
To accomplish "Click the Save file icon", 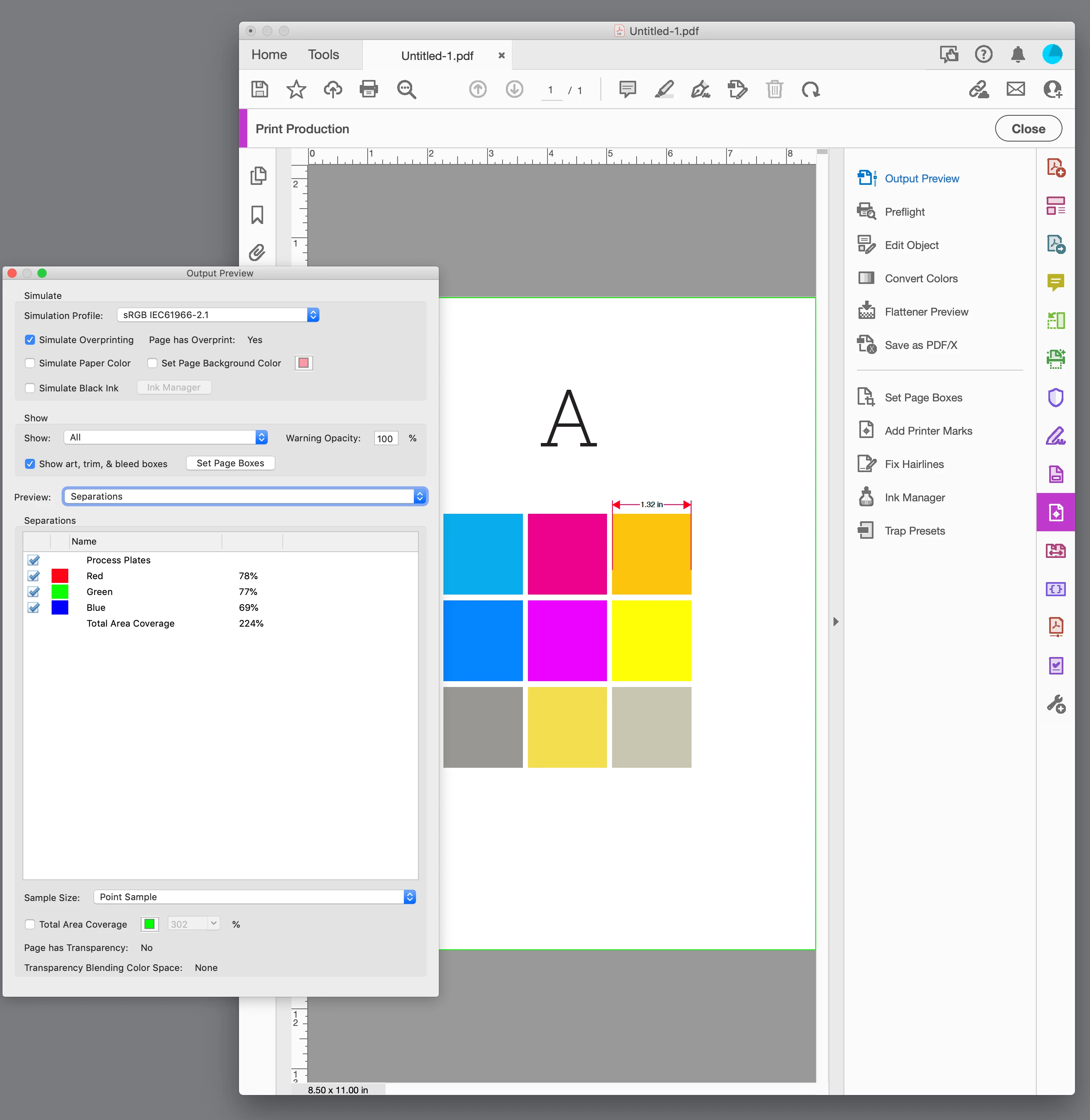I will tap(260, 90).
